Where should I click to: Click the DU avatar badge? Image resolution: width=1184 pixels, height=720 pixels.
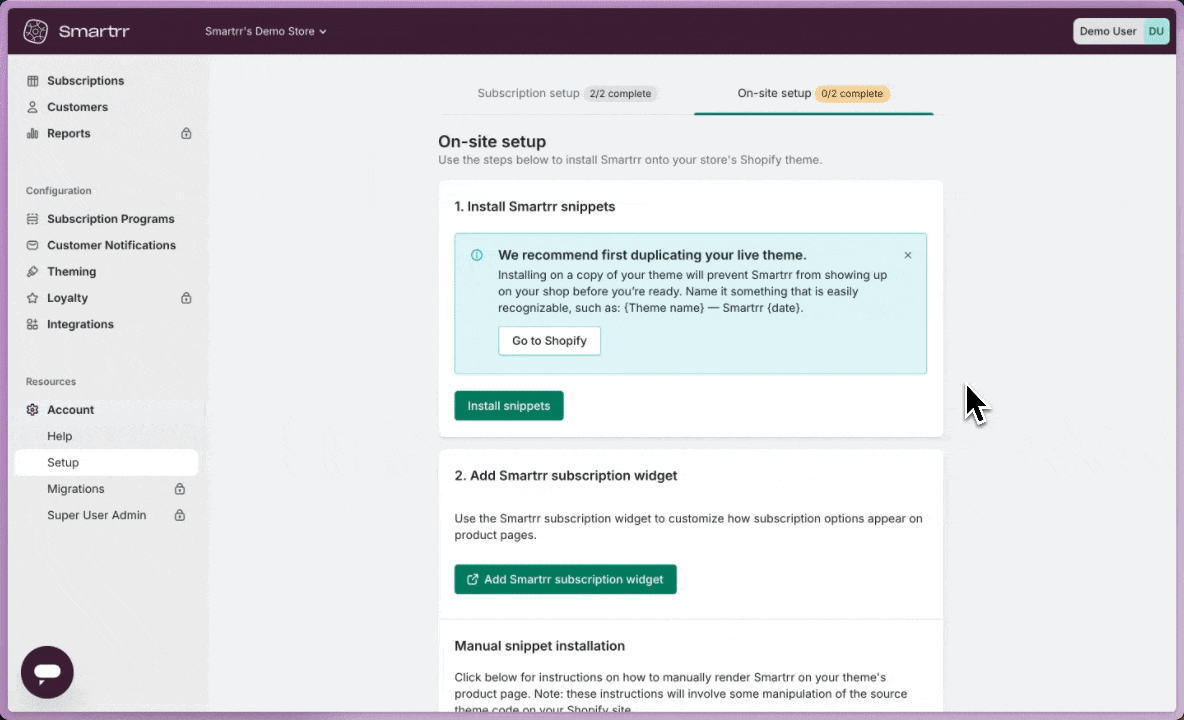pos(1156,32)
